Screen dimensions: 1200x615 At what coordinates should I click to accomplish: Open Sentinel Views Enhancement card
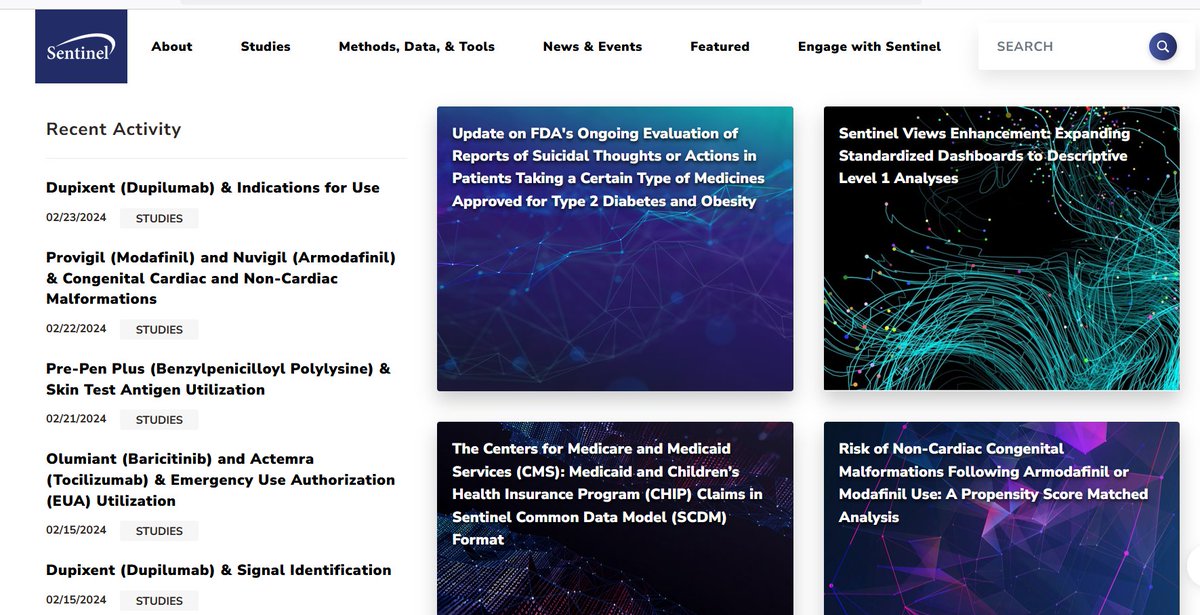click(1001, 248)
